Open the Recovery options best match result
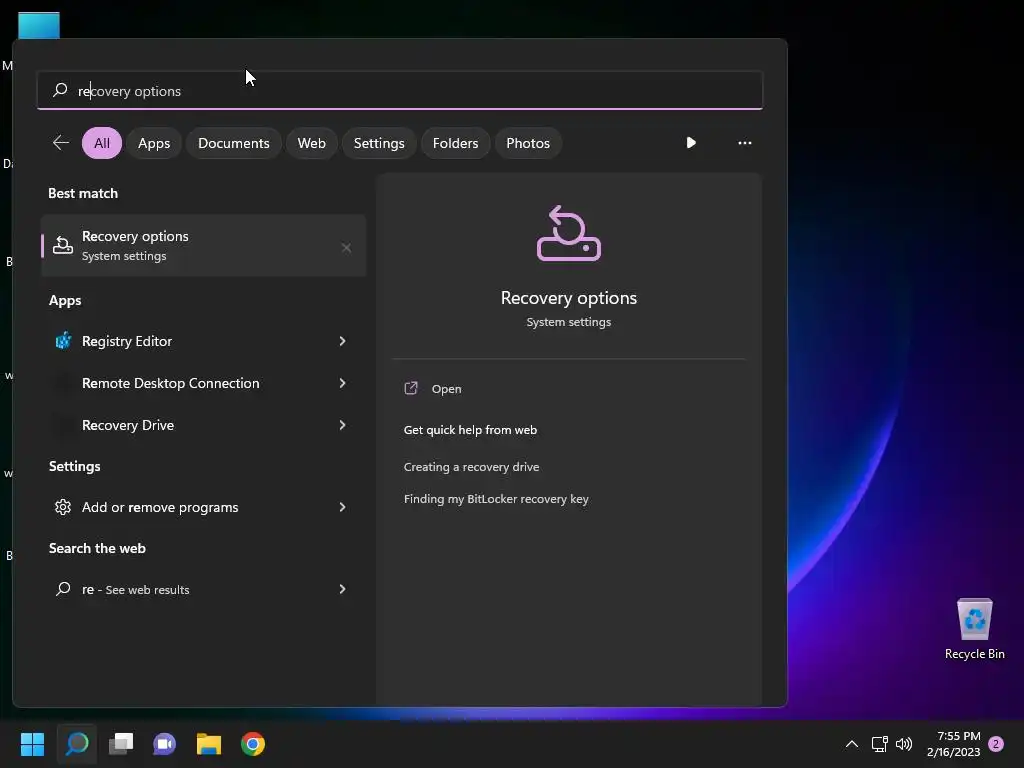 coord(203,246)
